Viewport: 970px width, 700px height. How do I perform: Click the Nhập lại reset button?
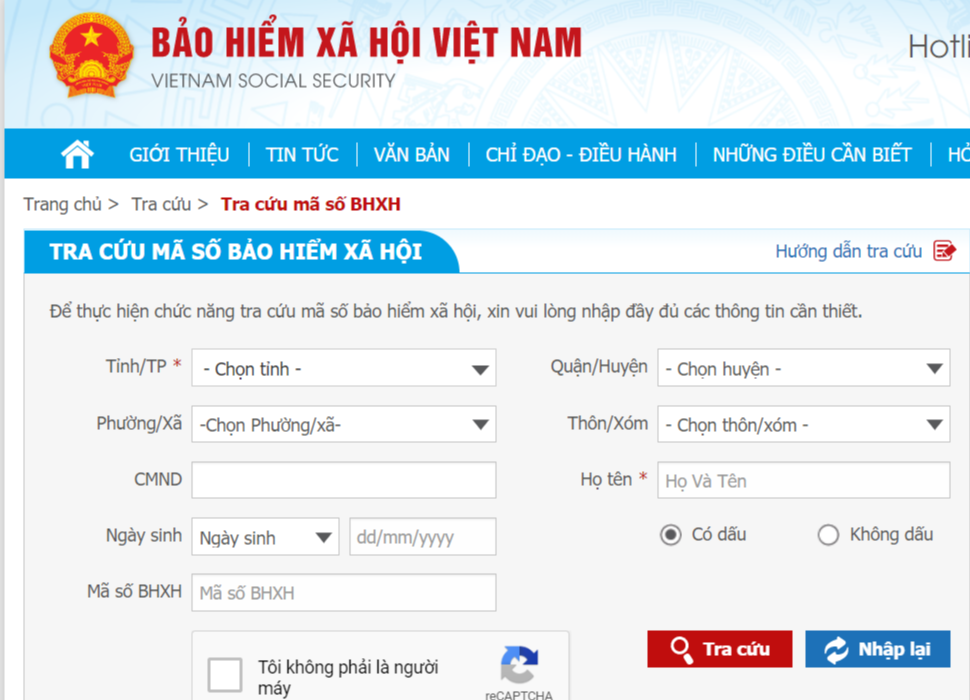pyautogui.click(x=878, y=649)
